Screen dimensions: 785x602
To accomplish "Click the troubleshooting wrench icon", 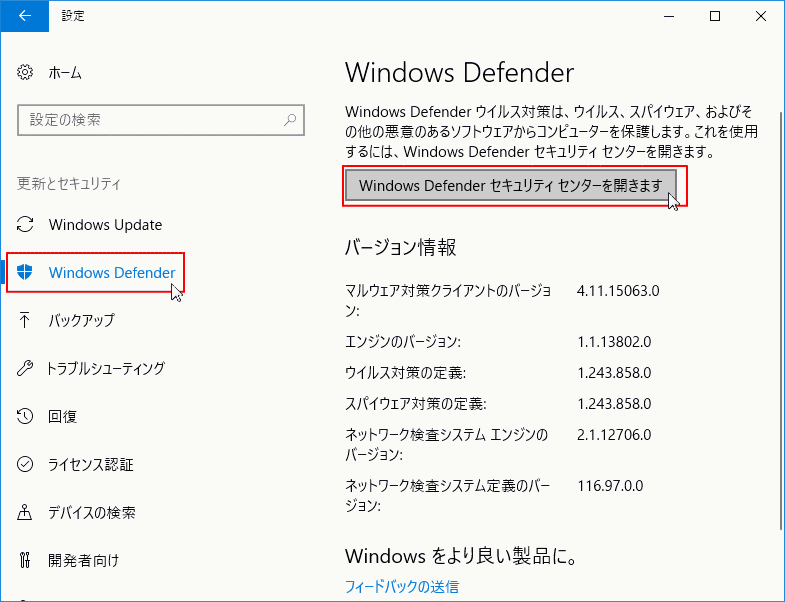I will coord(25,368).
